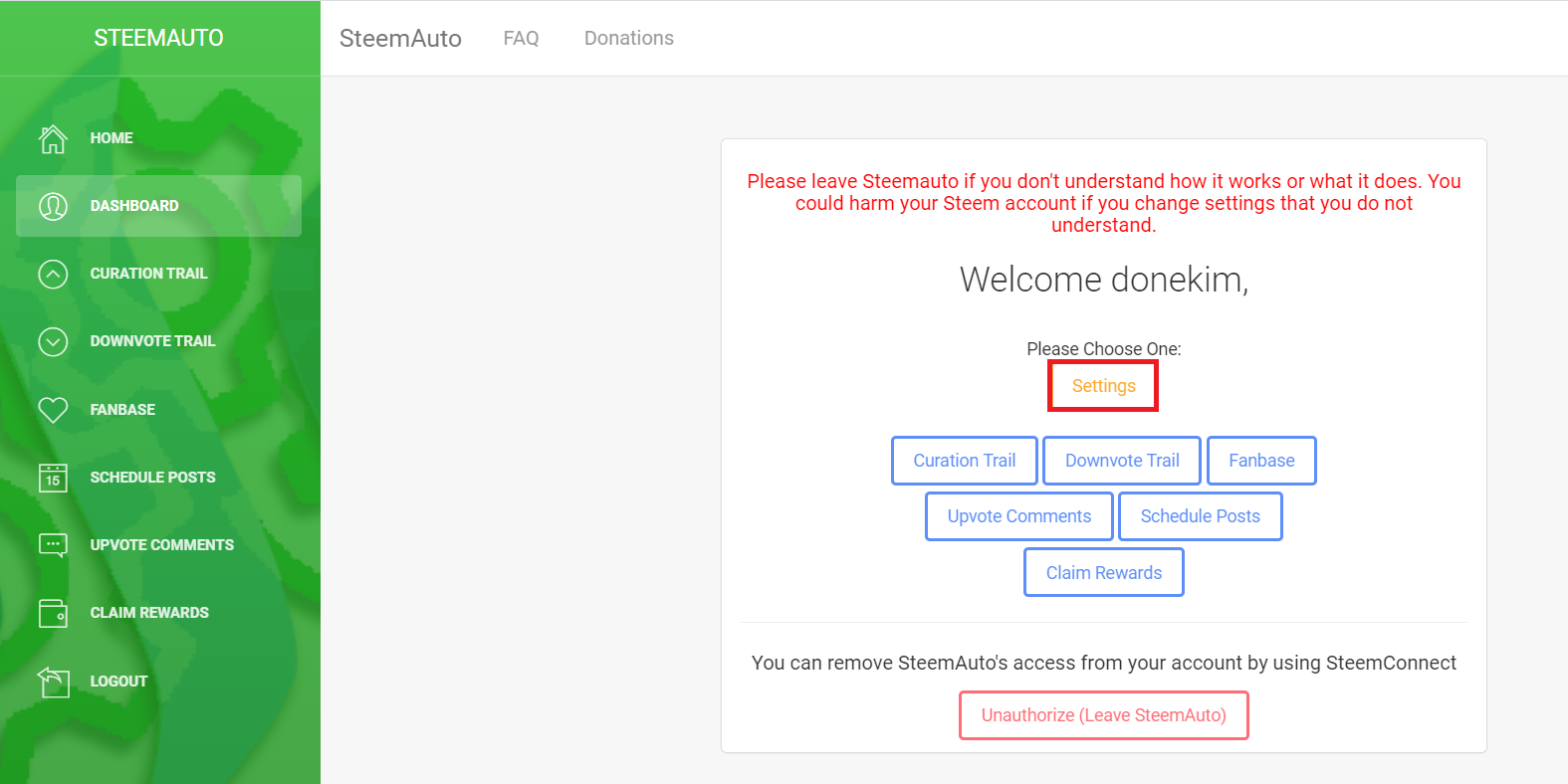The height and width of the screenshot is (784, 1568).
Task: Click the SteemConnect removal note text
Action: coord(1104,663)
